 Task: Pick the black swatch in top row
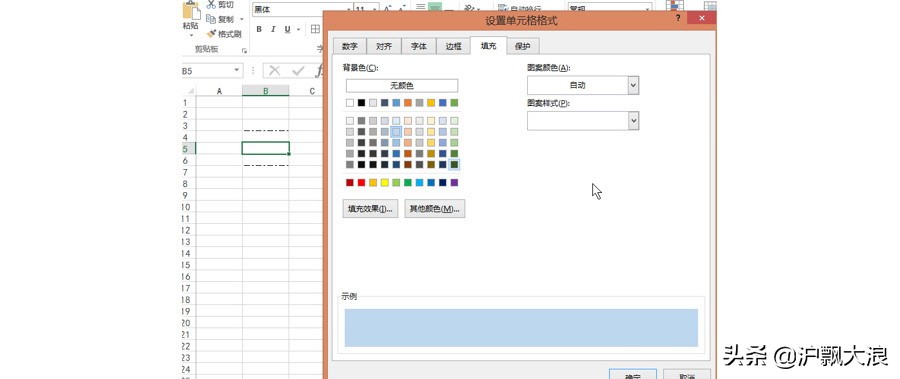pos(362,103)
